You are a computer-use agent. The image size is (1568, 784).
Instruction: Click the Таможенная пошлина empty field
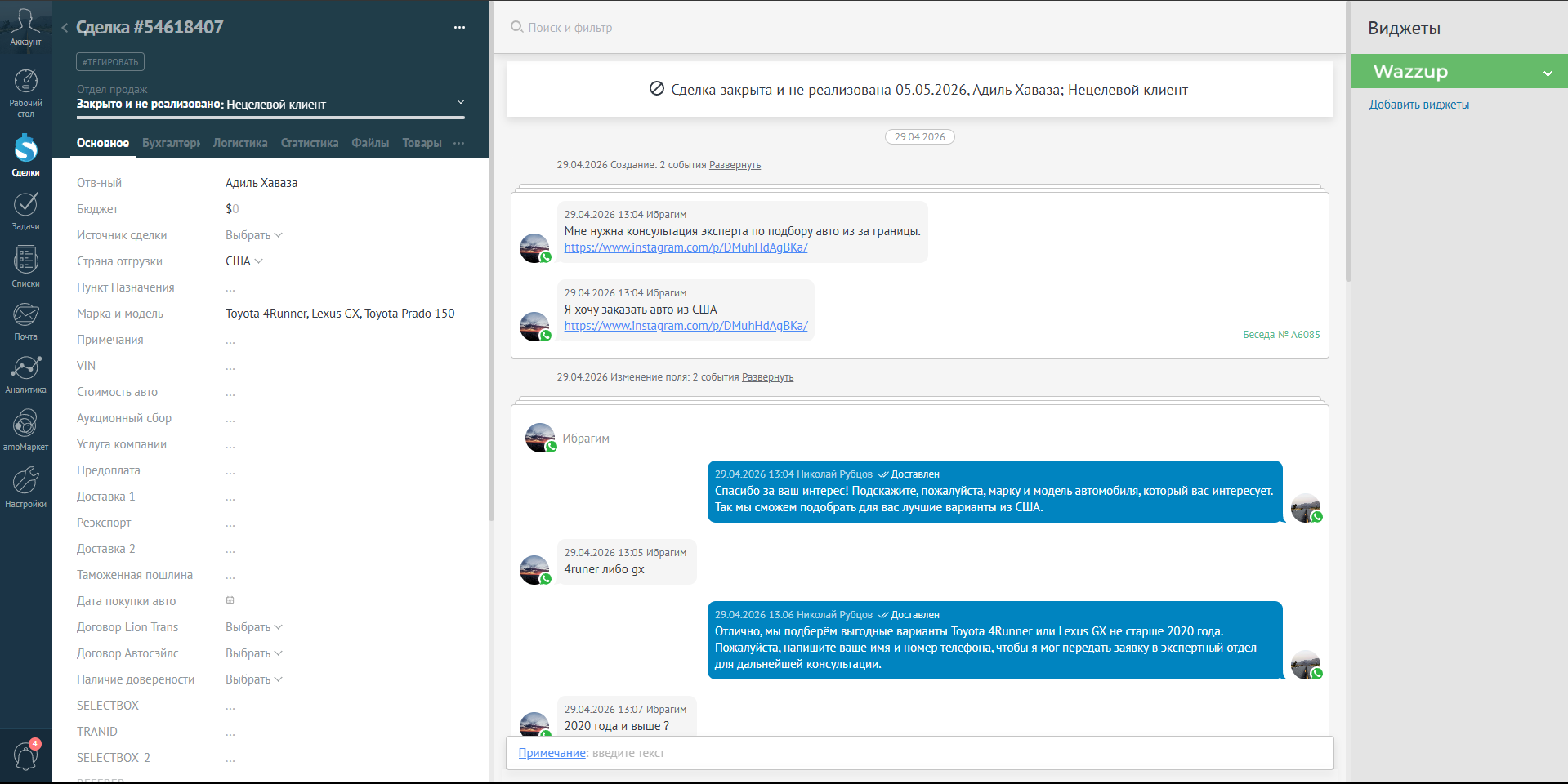pyautogui.click(x=230, y=575)
